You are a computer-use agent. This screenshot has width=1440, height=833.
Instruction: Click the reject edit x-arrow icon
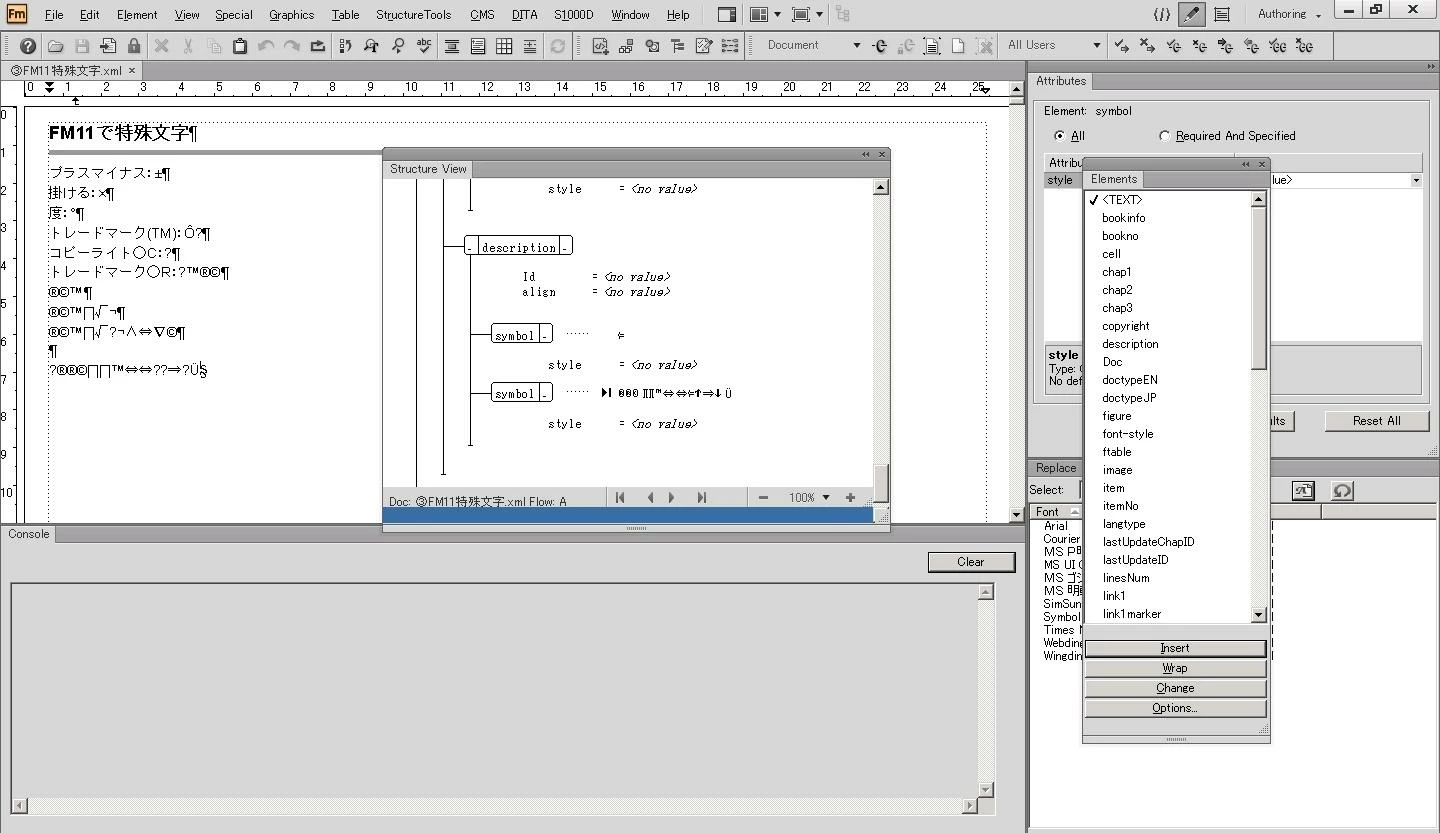point(1148,46)
